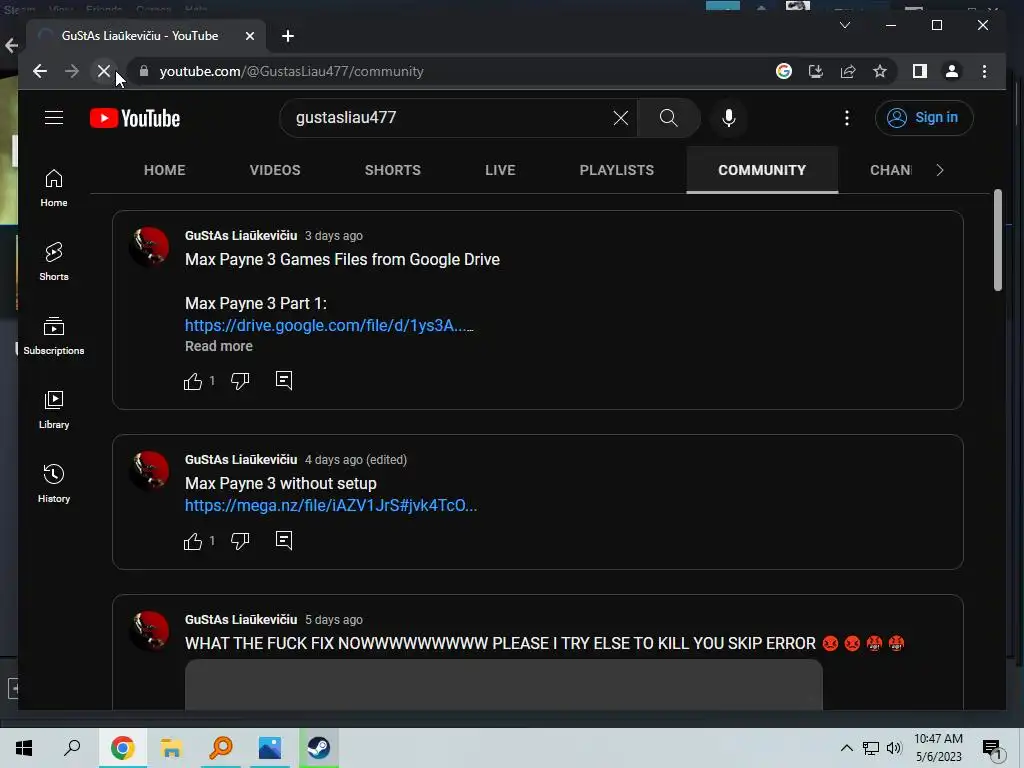This screenshot has height=768, width=1024.
Task: Open the mega.nz file link
Action: pyautogui.click(x=330, y=505)
